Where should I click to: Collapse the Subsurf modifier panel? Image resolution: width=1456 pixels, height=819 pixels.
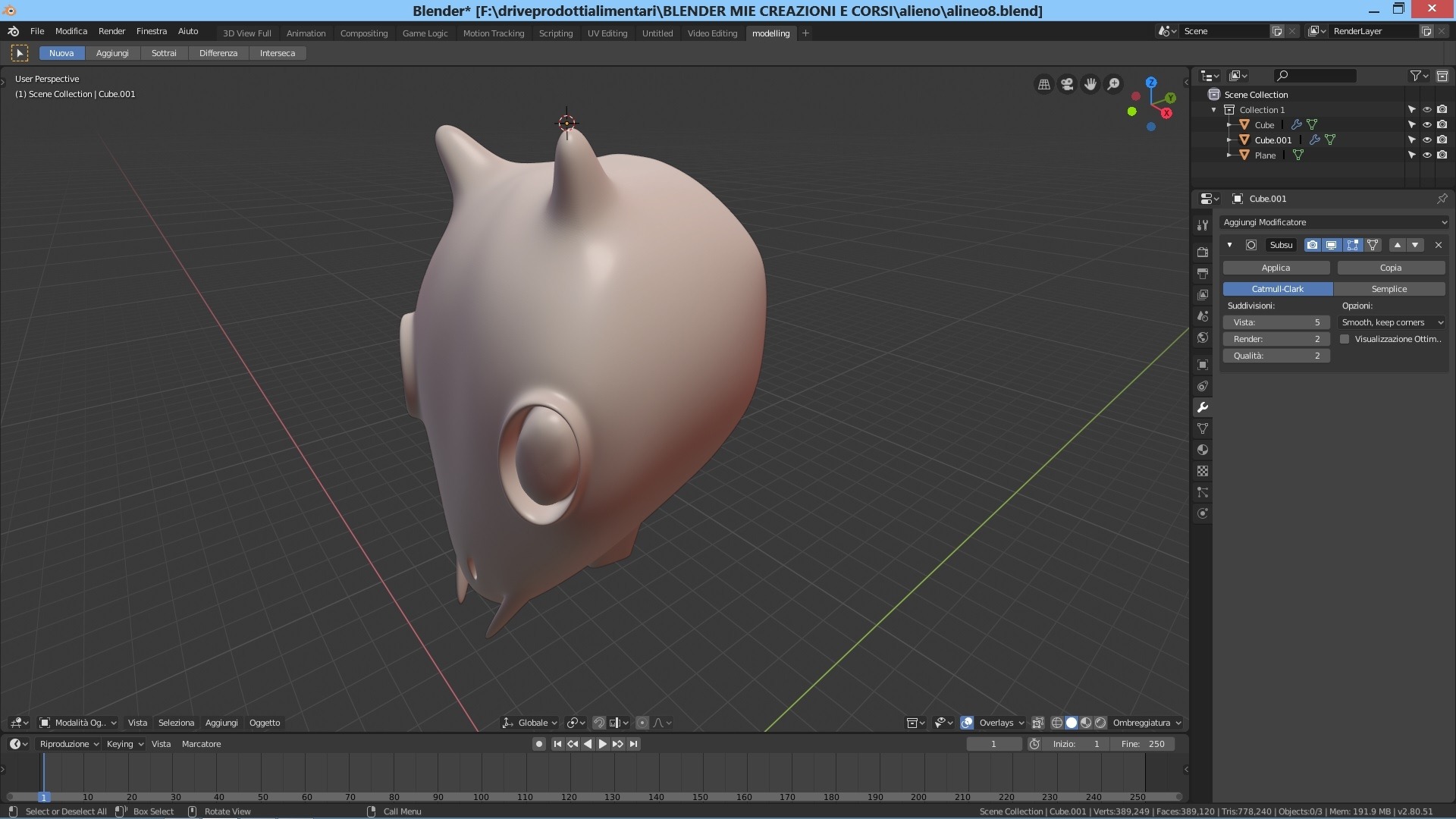pyautogui.click(x=1229, y=245)
